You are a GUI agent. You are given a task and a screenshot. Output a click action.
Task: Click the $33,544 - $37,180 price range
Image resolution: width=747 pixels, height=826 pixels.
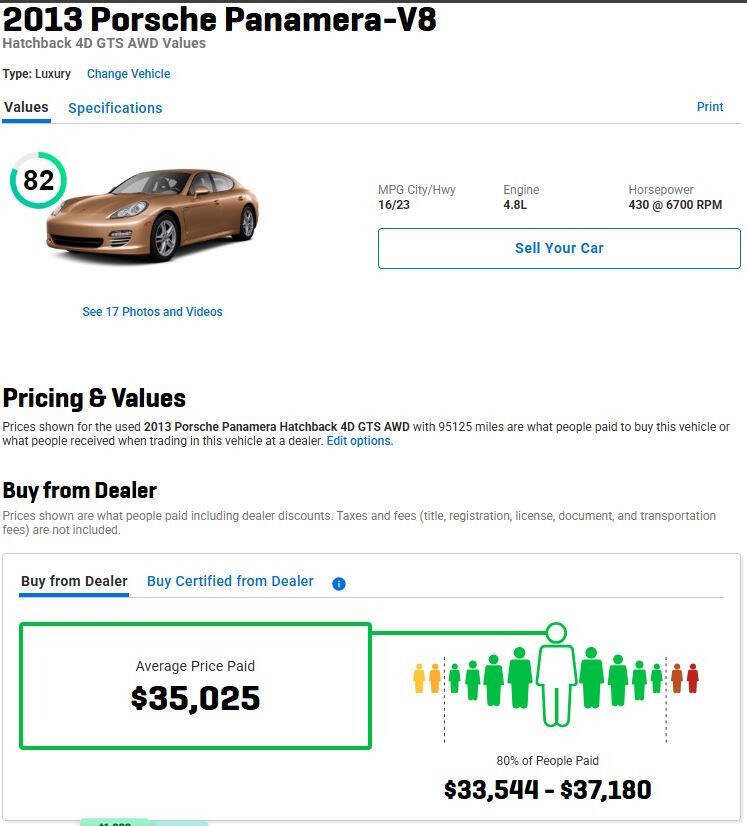[x=547, y=790]
